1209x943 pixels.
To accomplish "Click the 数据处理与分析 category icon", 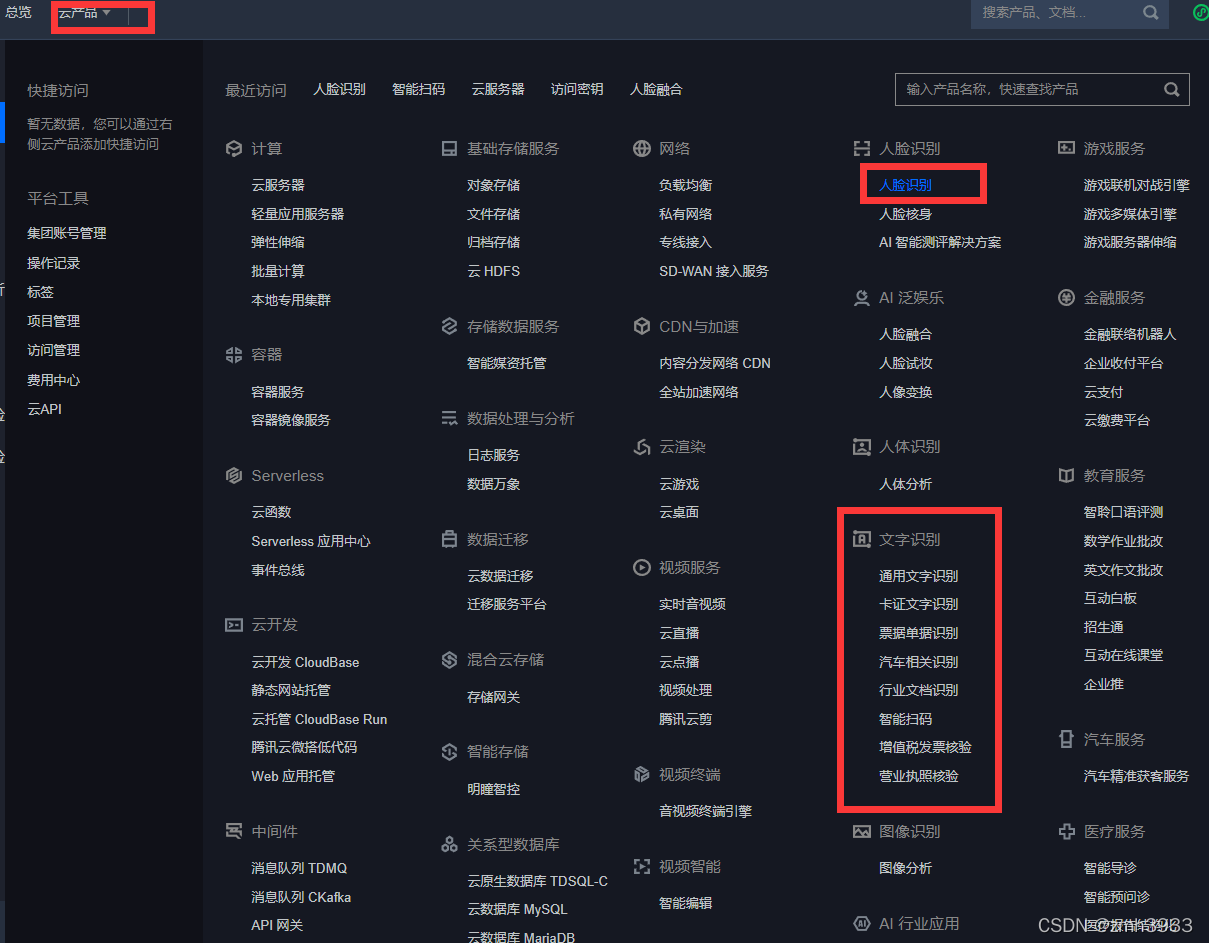I will 449,419.
